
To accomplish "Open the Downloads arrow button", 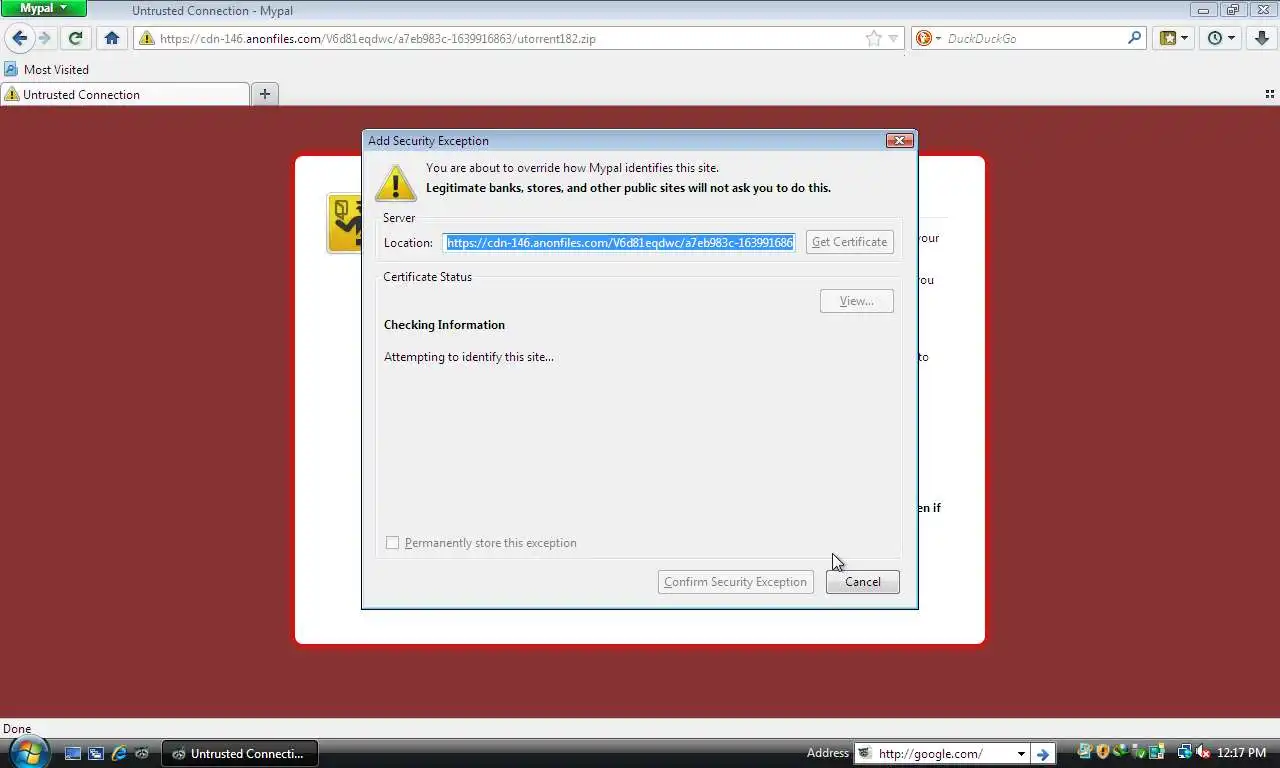I will click(x=1262, y=38).
